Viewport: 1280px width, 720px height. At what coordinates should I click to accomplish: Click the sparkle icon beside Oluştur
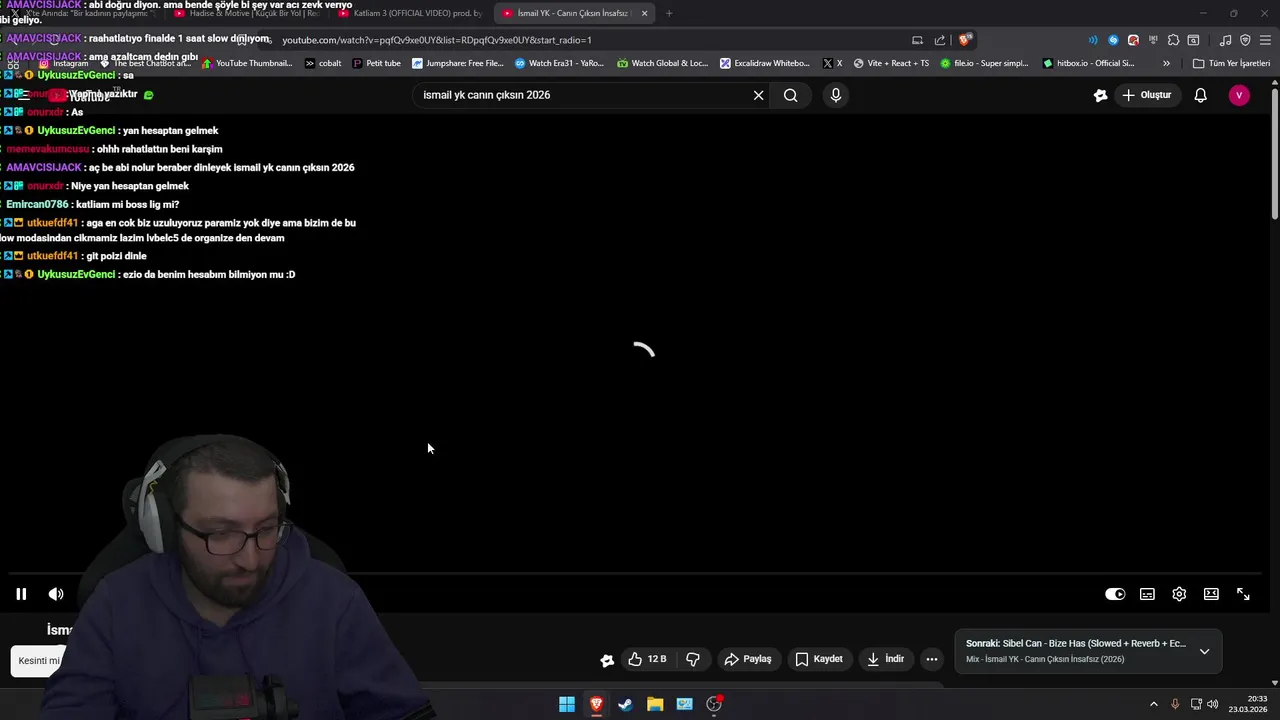click(1100, 95)
